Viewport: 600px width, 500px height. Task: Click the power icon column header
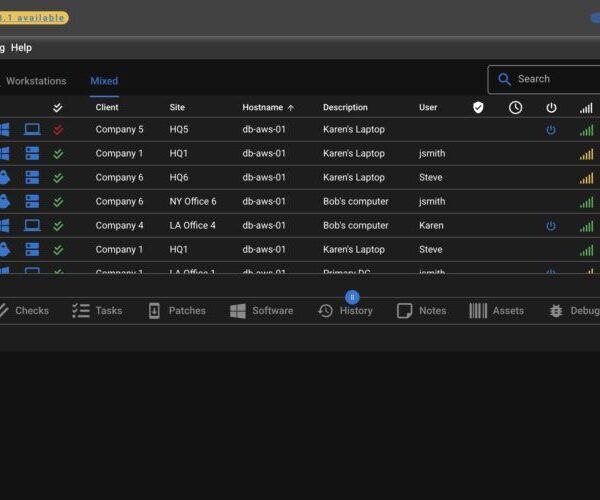coord(551,107)
